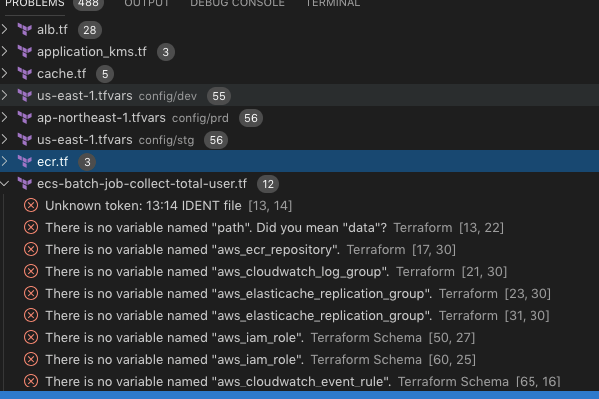
Task: Click error icon of aws_ecr_repository problem
Action: [x=31, y=250]
